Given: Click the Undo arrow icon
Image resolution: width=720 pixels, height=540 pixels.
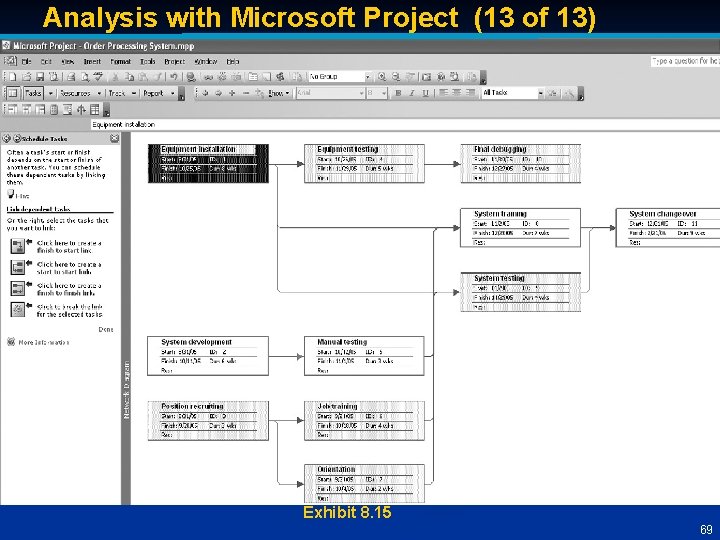Looking at the screenshot, I should pos(173,77).
